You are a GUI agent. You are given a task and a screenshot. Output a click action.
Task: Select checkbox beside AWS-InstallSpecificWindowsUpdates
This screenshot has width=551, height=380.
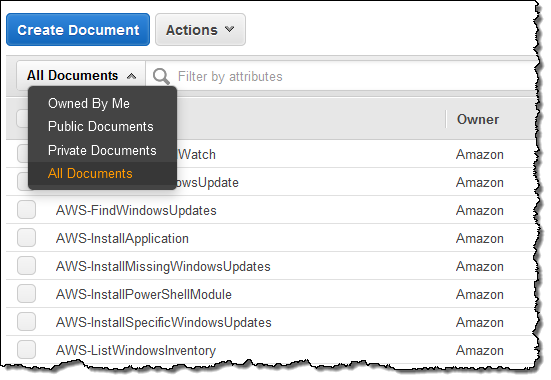coord(26,322)
